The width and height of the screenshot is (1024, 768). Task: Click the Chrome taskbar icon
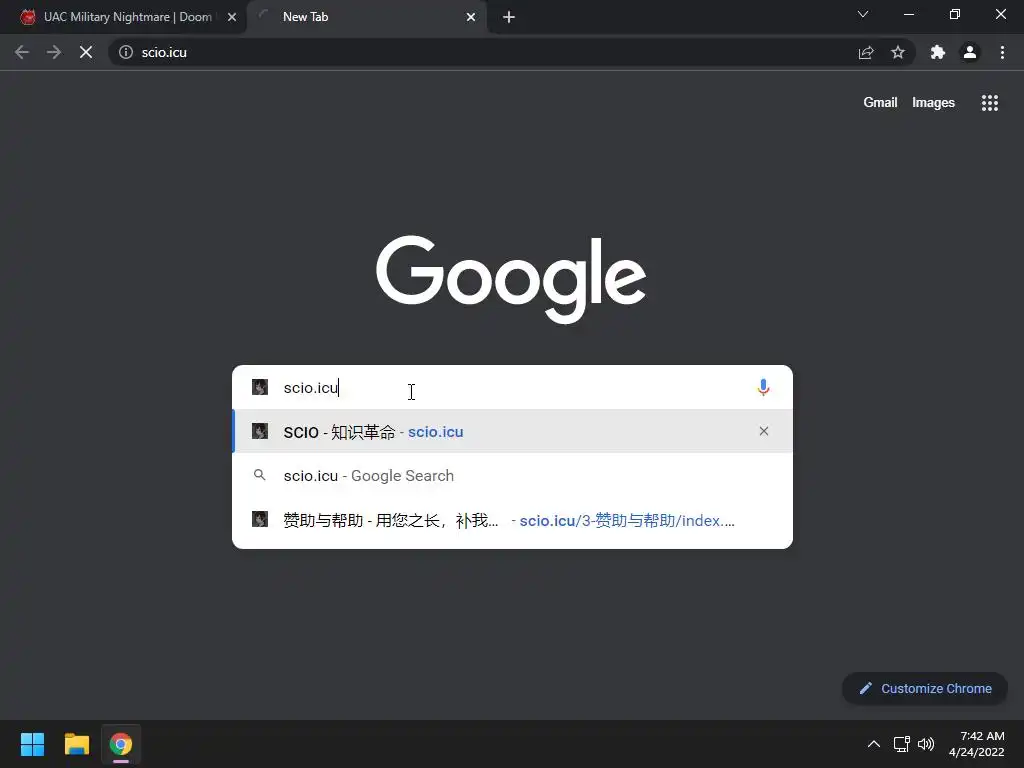[121, 744]
